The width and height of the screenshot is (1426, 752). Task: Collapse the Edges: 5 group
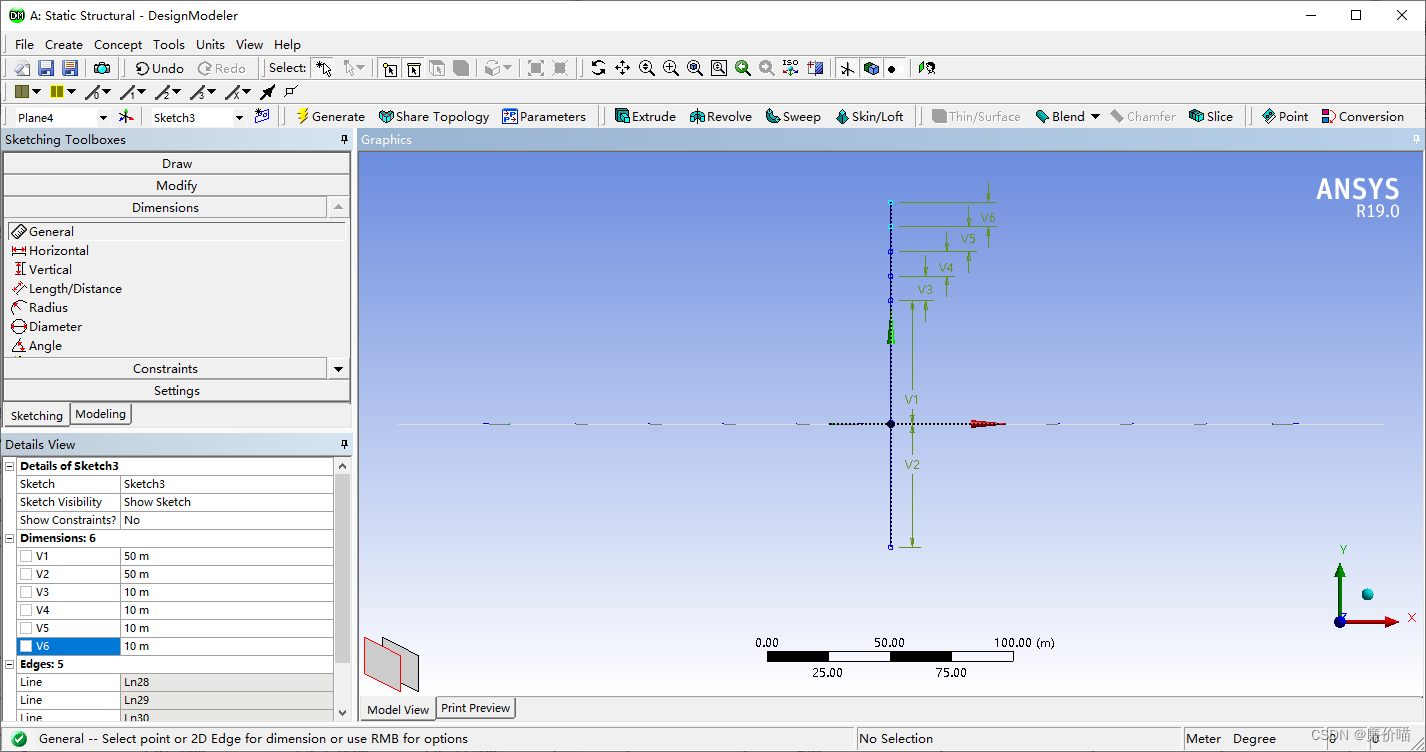(10, 664)
